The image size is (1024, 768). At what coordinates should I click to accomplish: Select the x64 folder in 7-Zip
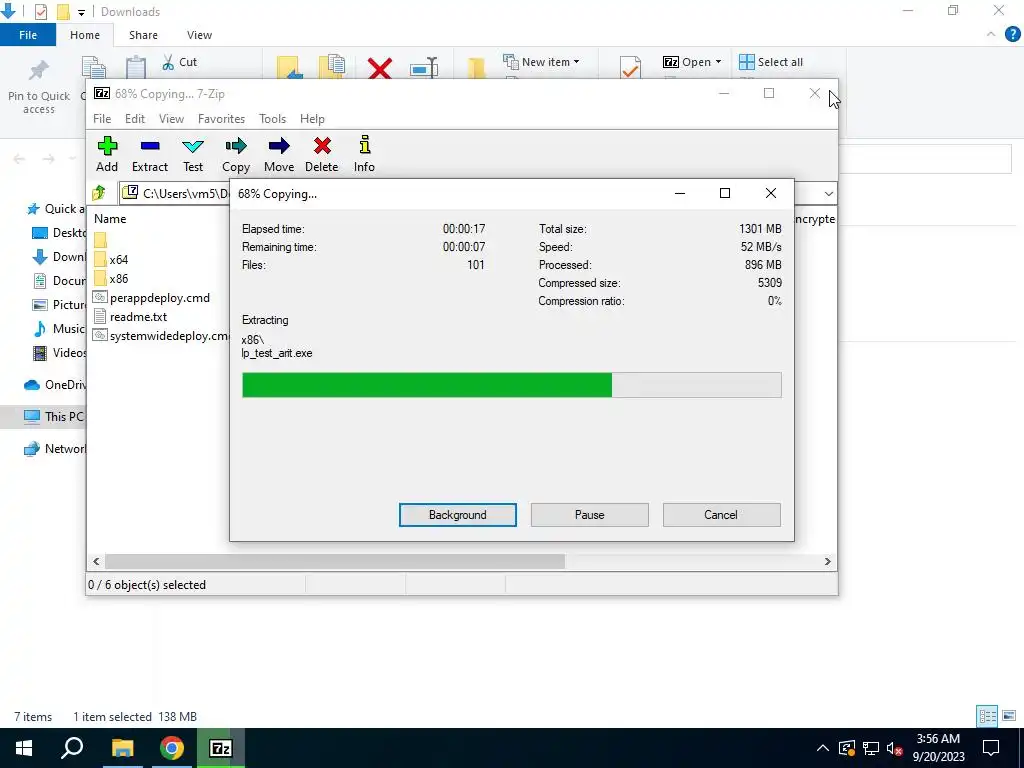111,259
